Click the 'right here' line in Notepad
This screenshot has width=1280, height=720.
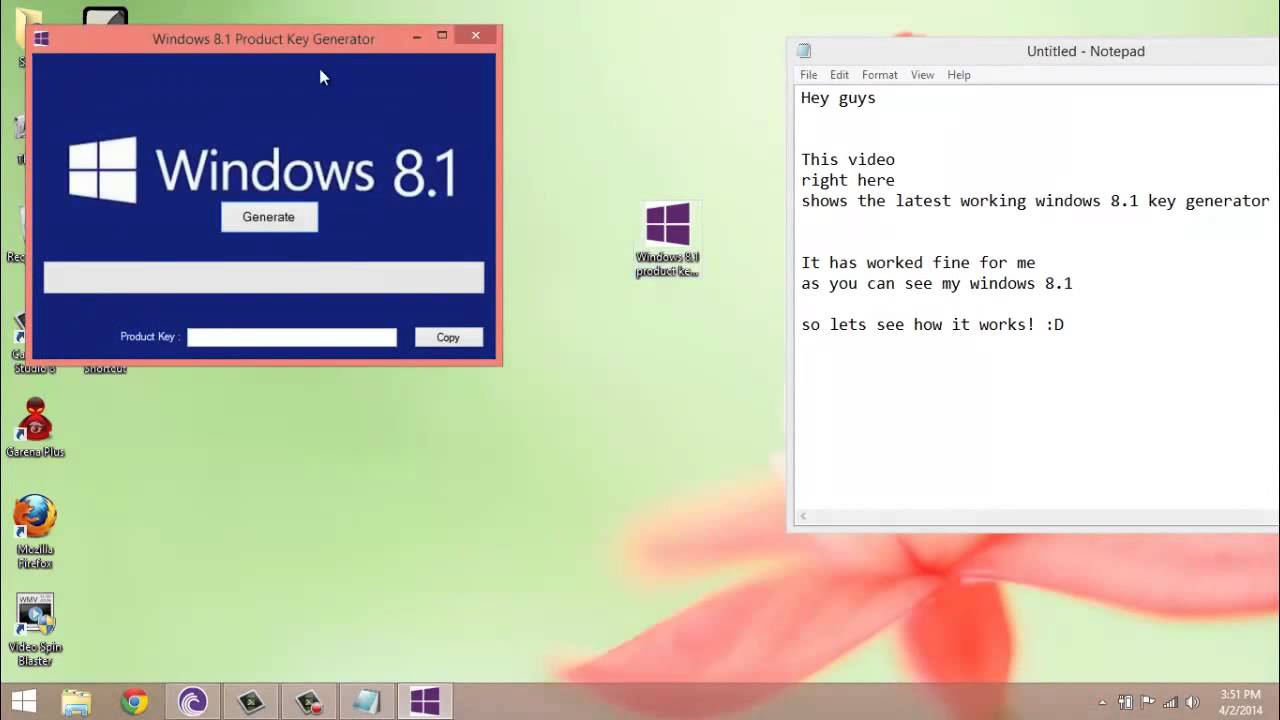coord(847,180)
